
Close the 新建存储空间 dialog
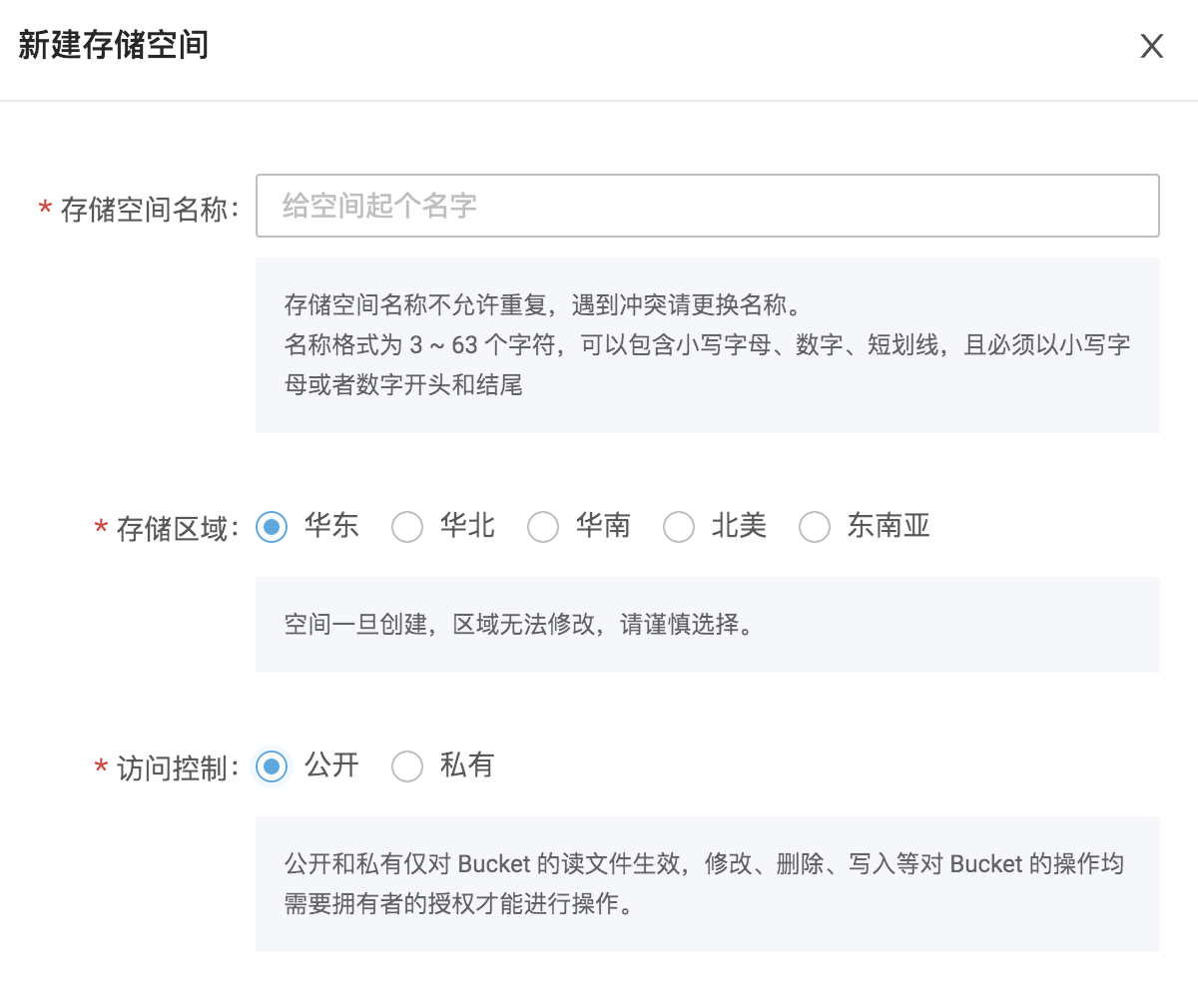click(1152, 46)
